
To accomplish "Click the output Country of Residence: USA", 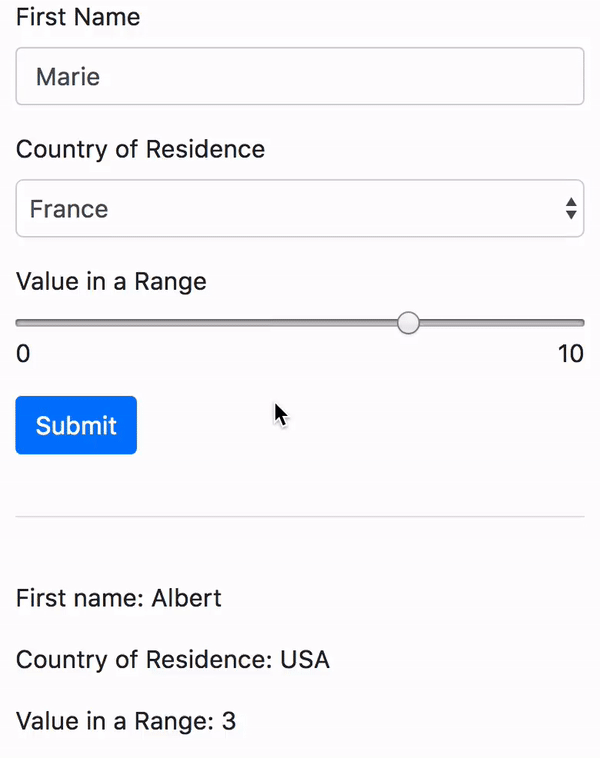I will coord(173,659).
